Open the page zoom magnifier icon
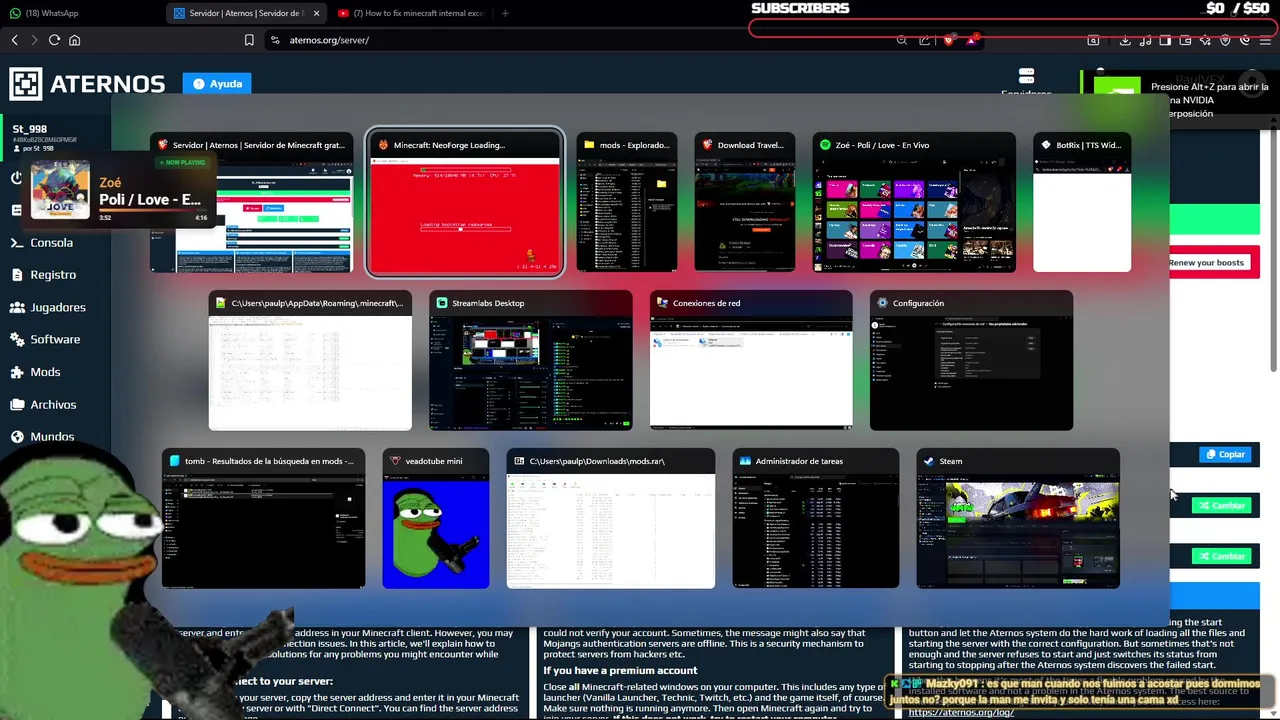Image resolution: width=1280 pixels, height=720 pixels. tap(902, 40)
